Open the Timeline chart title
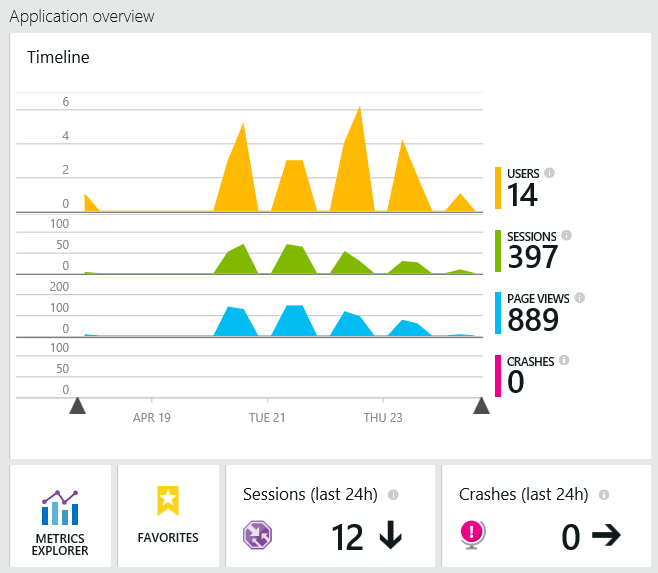 58,57
